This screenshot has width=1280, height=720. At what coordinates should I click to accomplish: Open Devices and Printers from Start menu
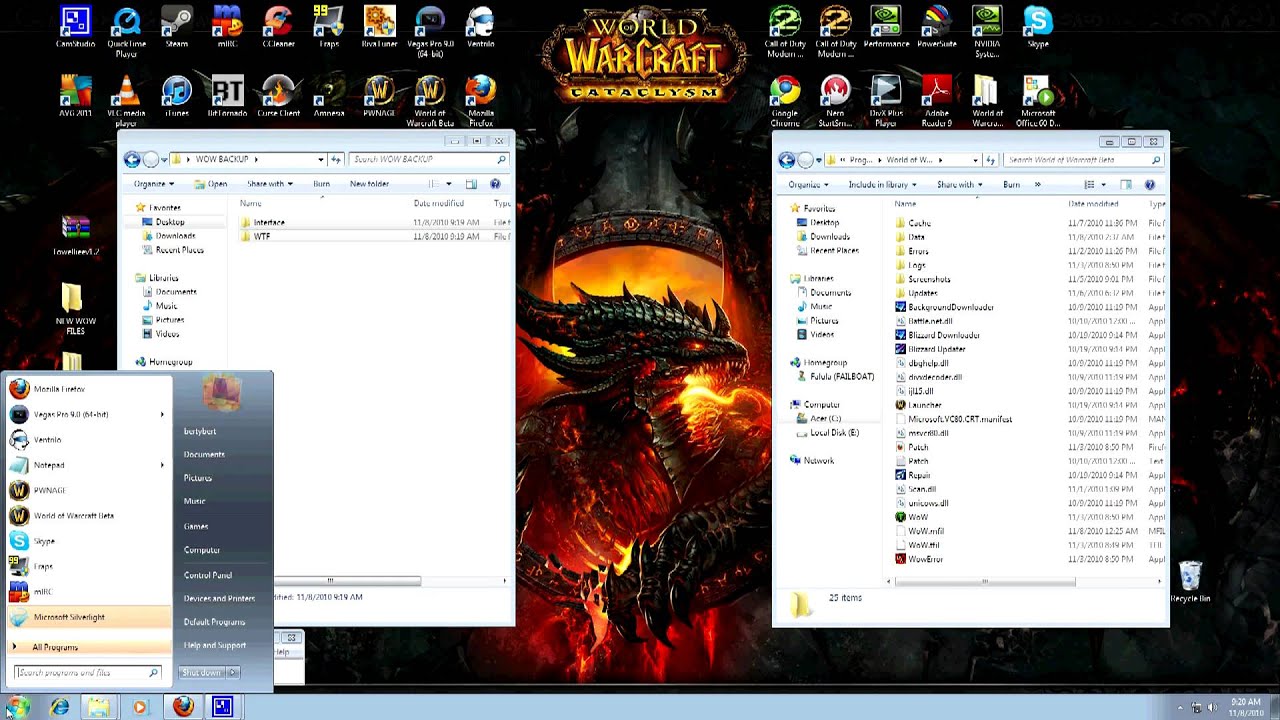pos(219,598)
